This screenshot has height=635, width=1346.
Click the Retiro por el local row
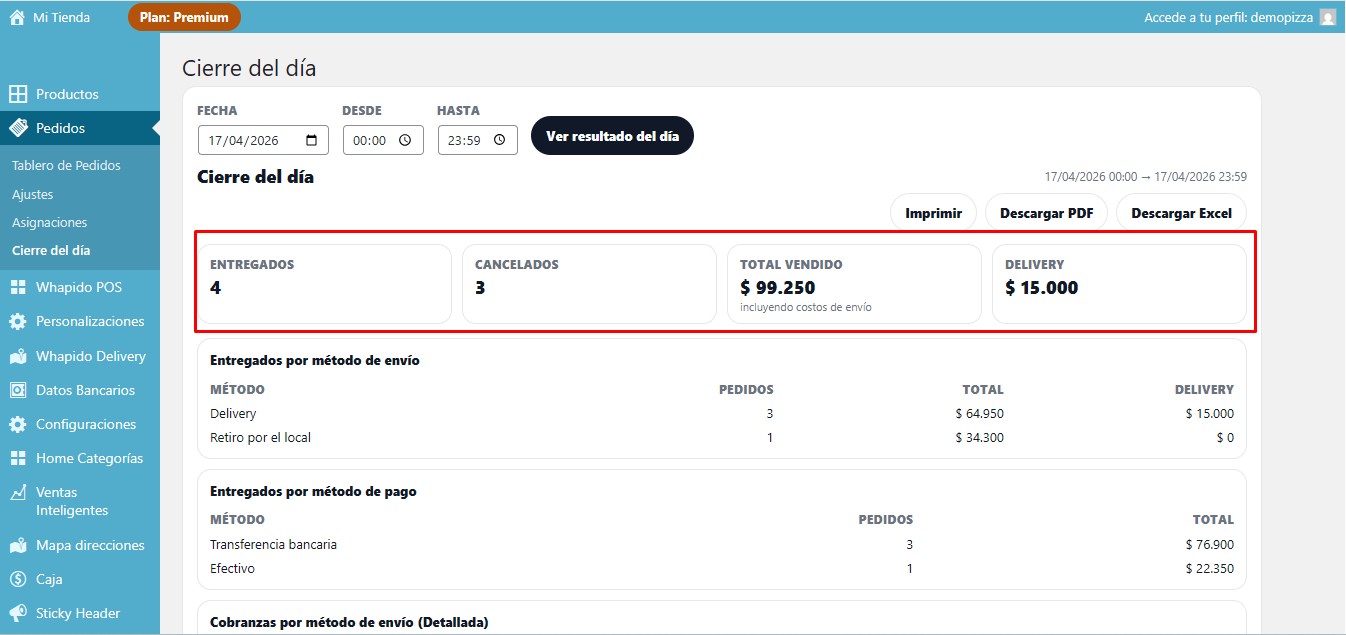pyautogui.click(x=721, y=437)
